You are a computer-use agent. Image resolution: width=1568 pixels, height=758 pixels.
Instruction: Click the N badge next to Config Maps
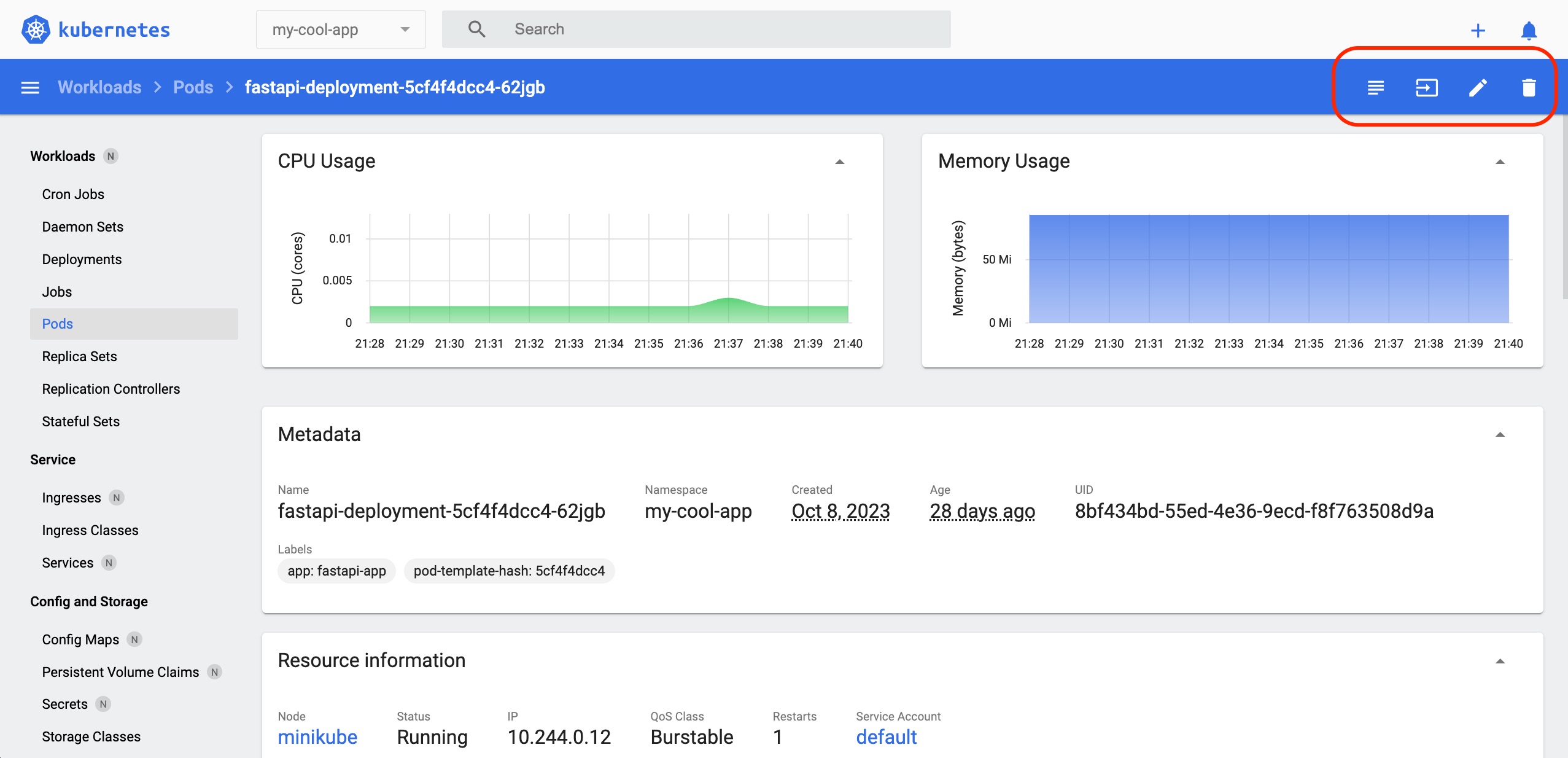click(x=134, y=639)
